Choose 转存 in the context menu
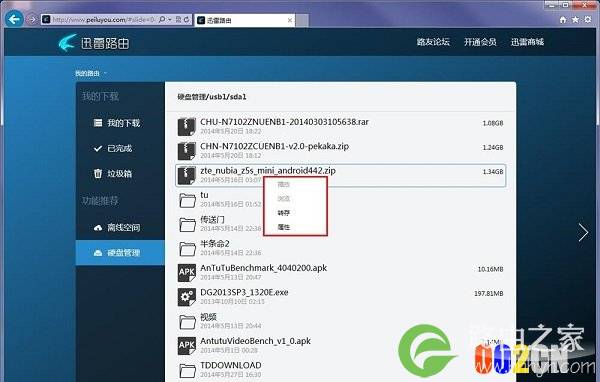This screenshot has width=600, height=382. coord(284,213)
